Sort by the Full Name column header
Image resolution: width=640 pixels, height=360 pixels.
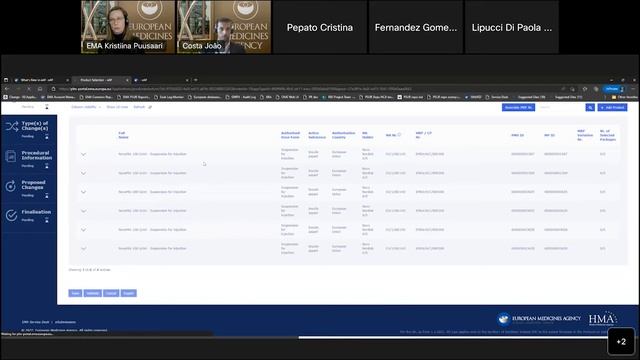[123, 135]
